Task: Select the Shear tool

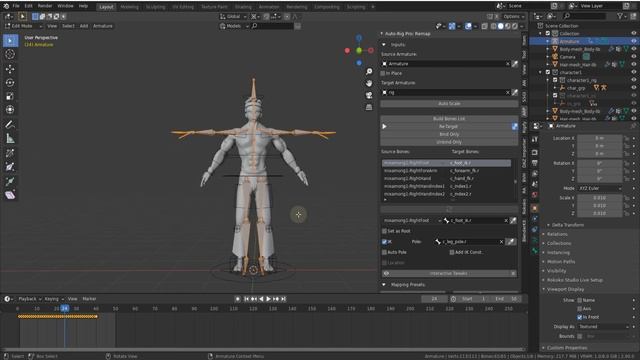Action: tap(10, 195)
